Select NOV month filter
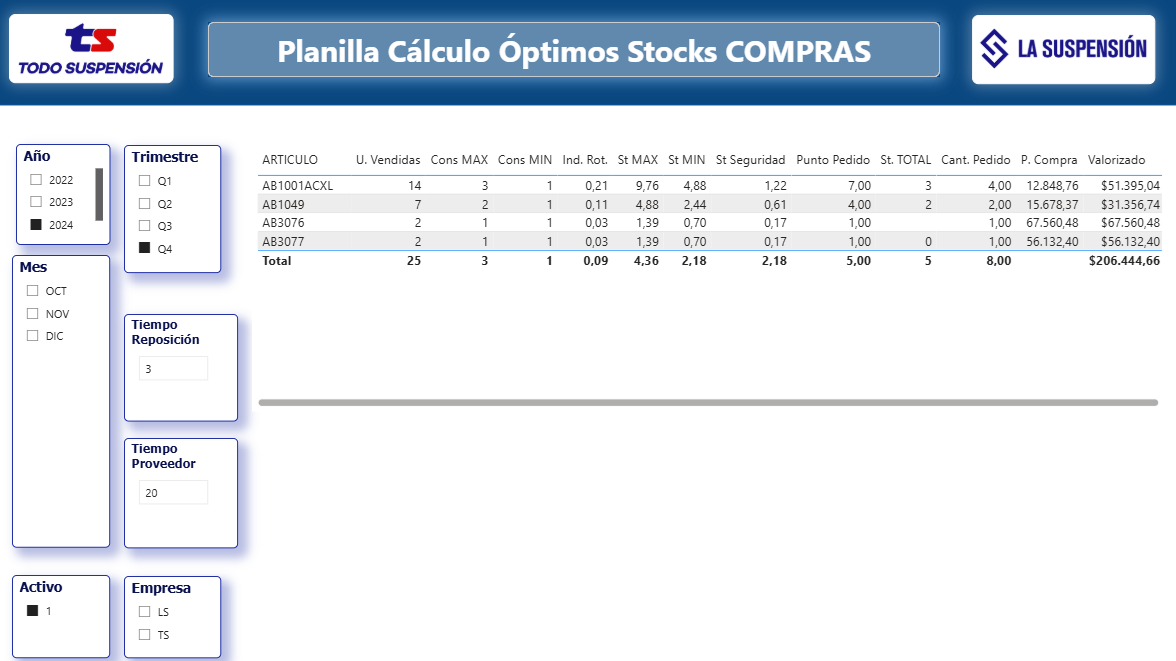1176x661 pixels. coord(33,313)
